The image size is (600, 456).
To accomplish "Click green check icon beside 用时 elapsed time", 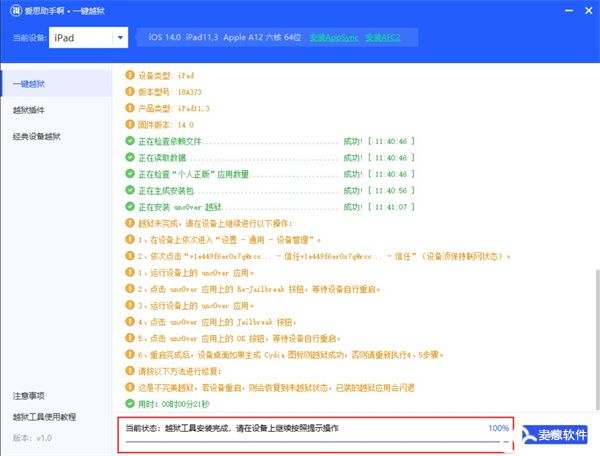I will [x=129, y=402].
